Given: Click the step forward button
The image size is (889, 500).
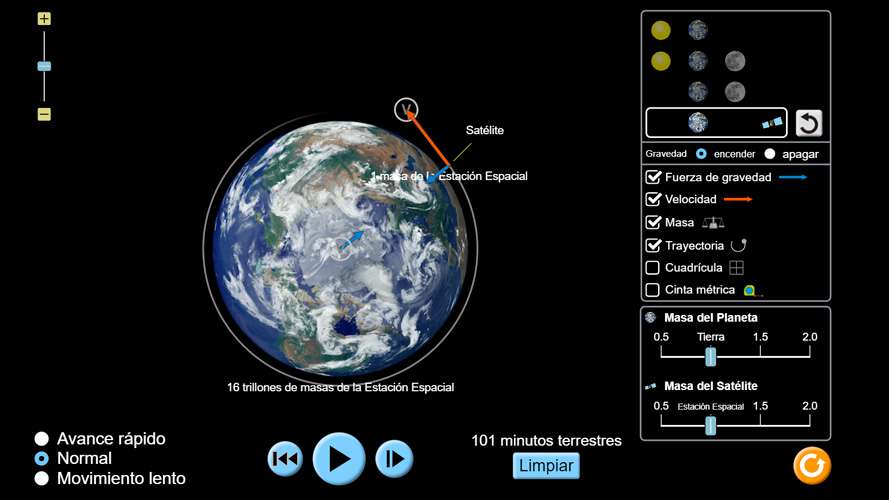Looking at the screenshot, I should click(394, 459).
